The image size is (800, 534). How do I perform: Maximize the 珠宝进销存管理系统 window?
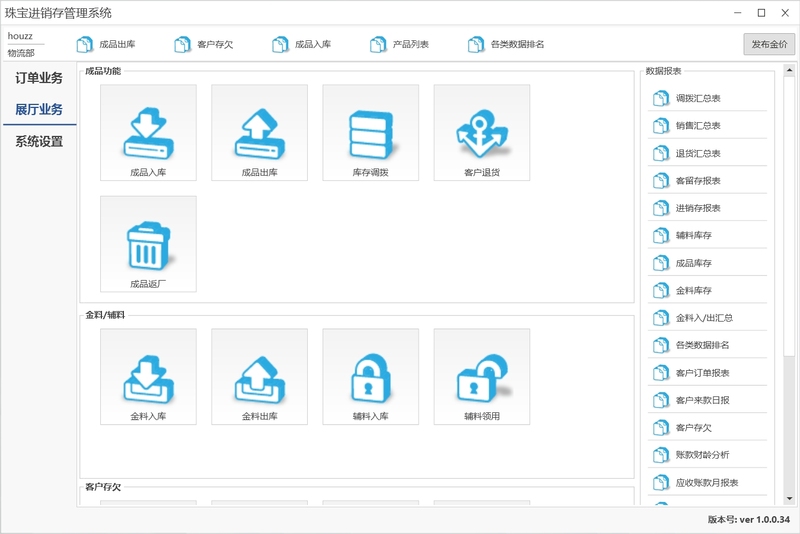(761, 13)
